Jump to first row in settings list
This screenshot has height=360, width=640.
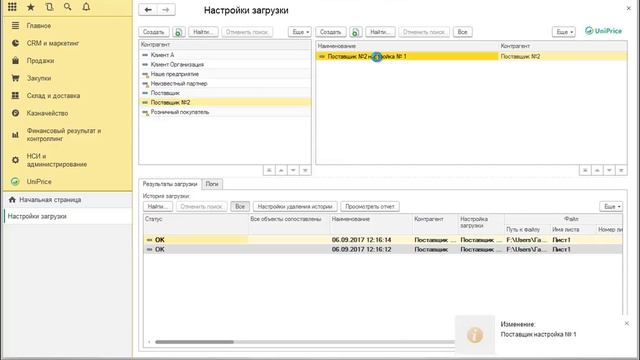tap(585, 170)
